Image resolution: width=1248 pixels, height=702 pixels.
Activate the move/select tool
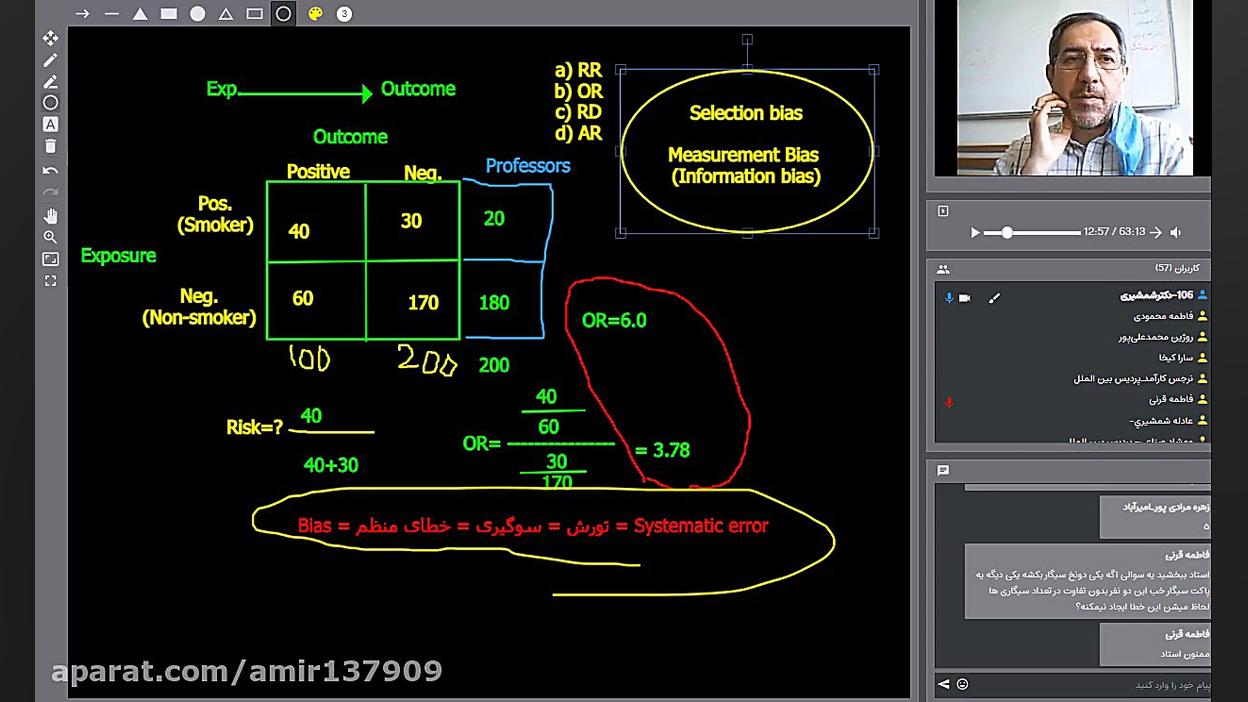click(50, 38)
